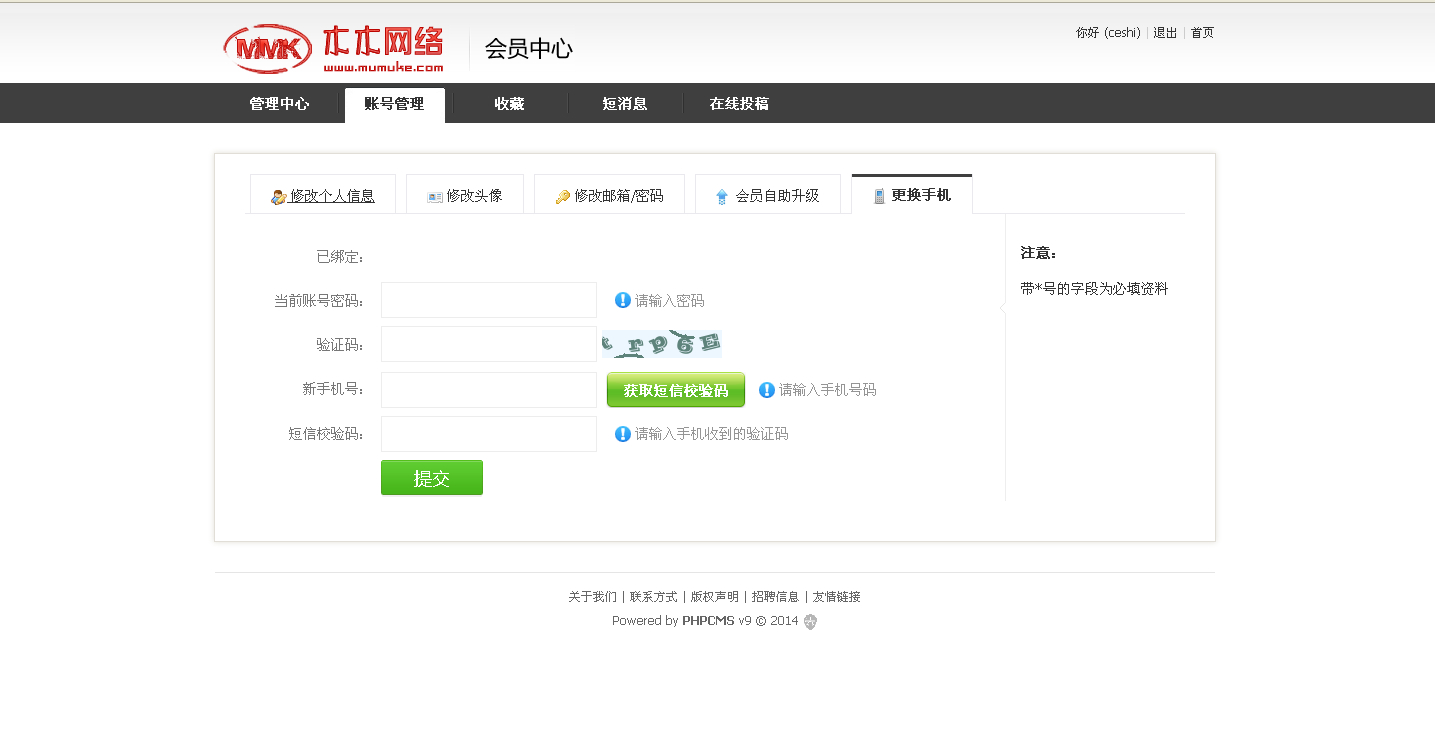Open the 管理中心 navigation item
The image size is (1435, 737).
[x=279, y=104]
